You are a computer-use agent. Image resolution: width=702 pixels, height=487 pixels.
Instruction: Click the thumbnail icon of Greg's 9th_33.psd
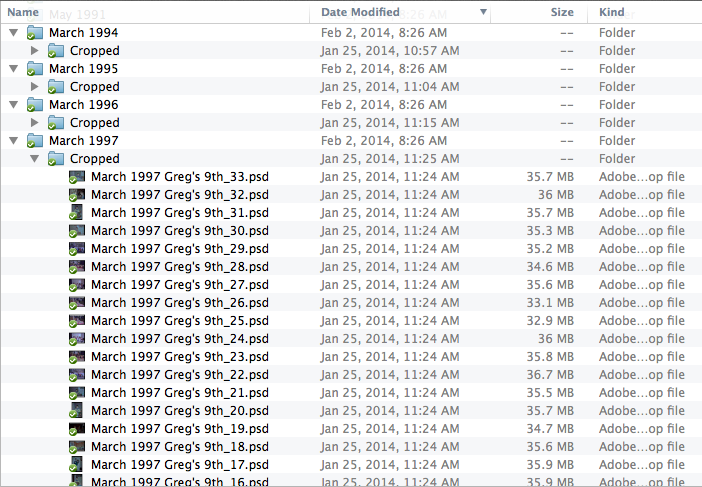point(77,177)
